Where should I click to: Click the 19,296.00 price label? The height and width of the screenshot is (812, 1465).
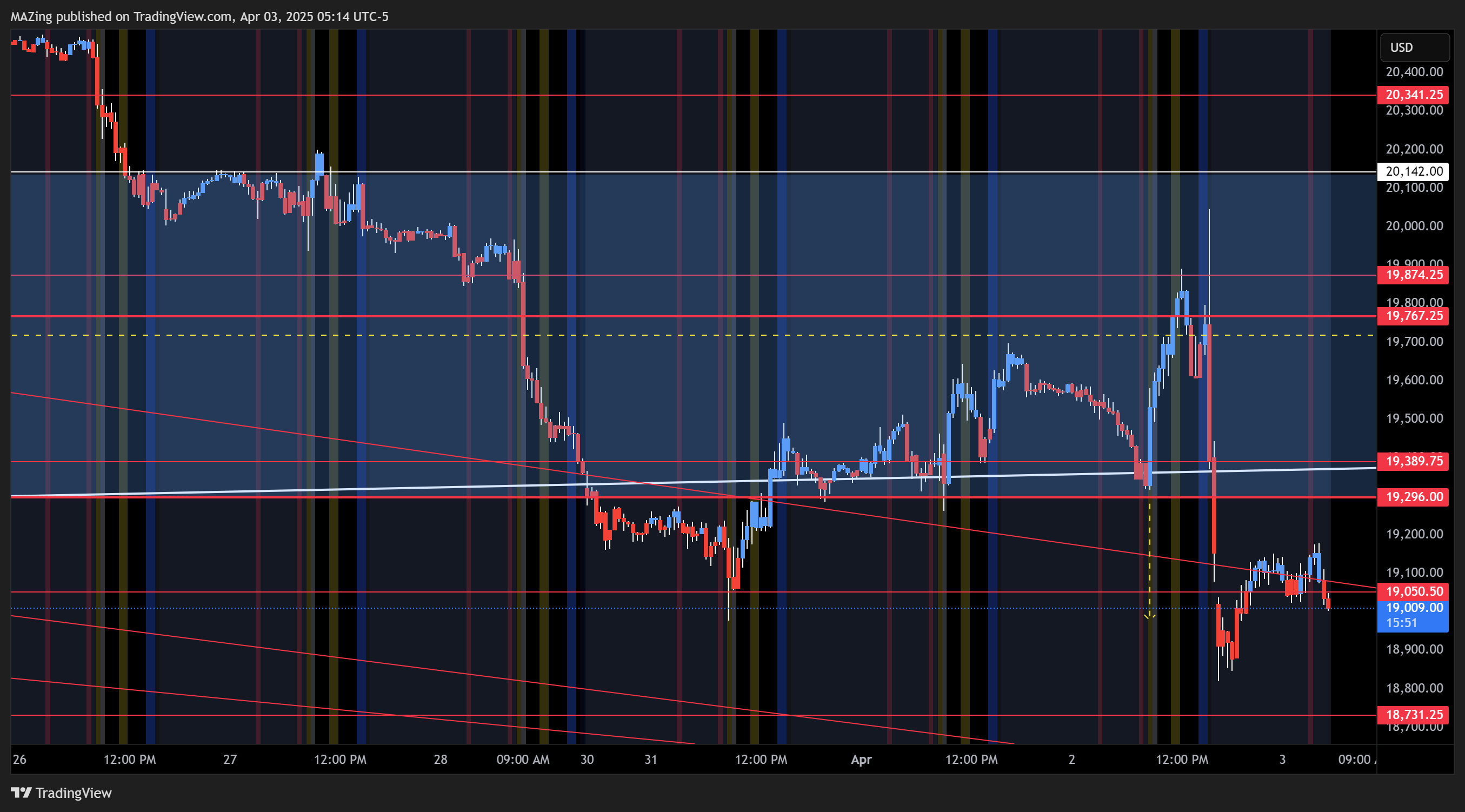click(1413, 496)
